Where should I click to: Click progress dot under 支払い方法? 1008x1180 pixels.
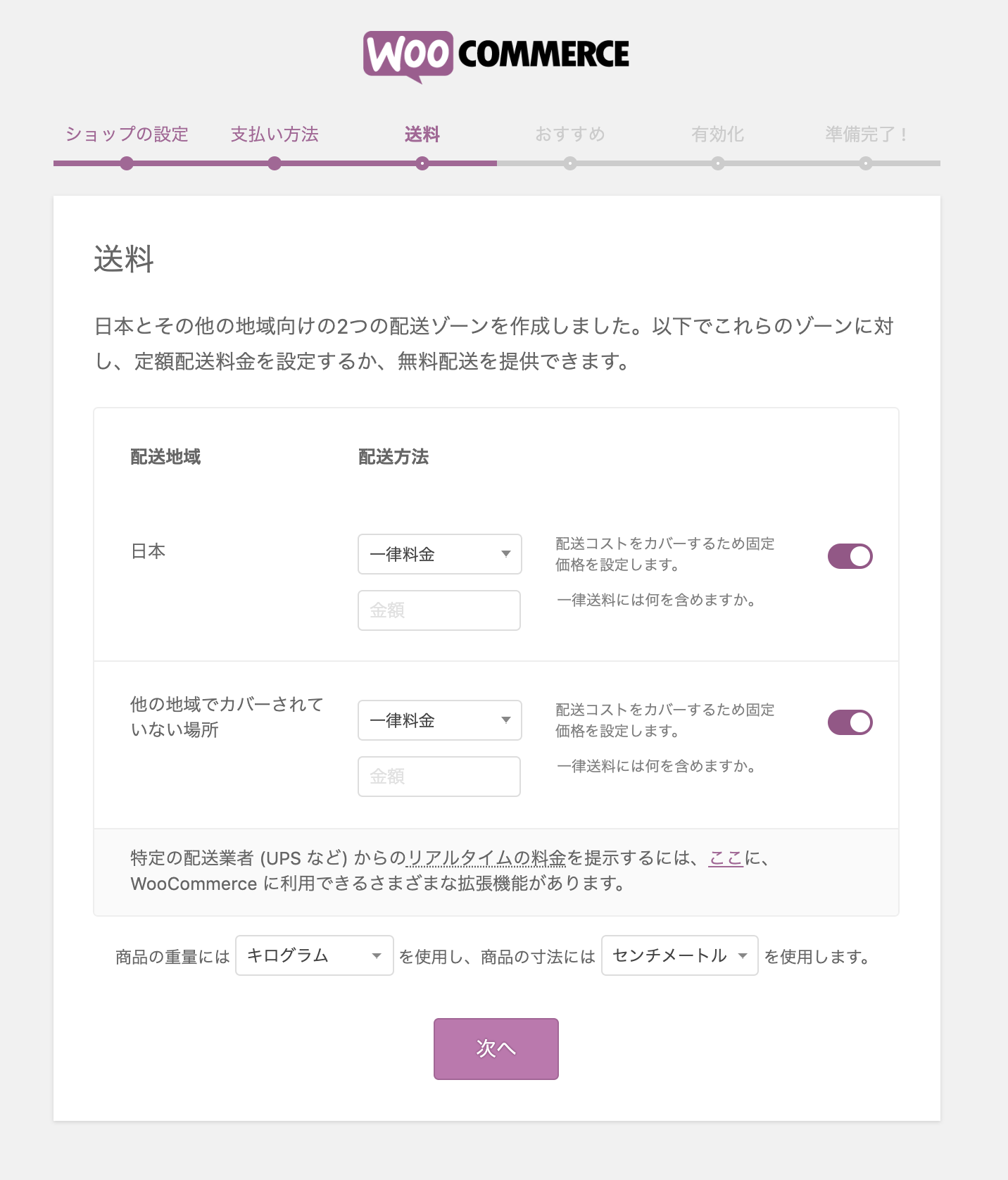(x=275, y=163)
